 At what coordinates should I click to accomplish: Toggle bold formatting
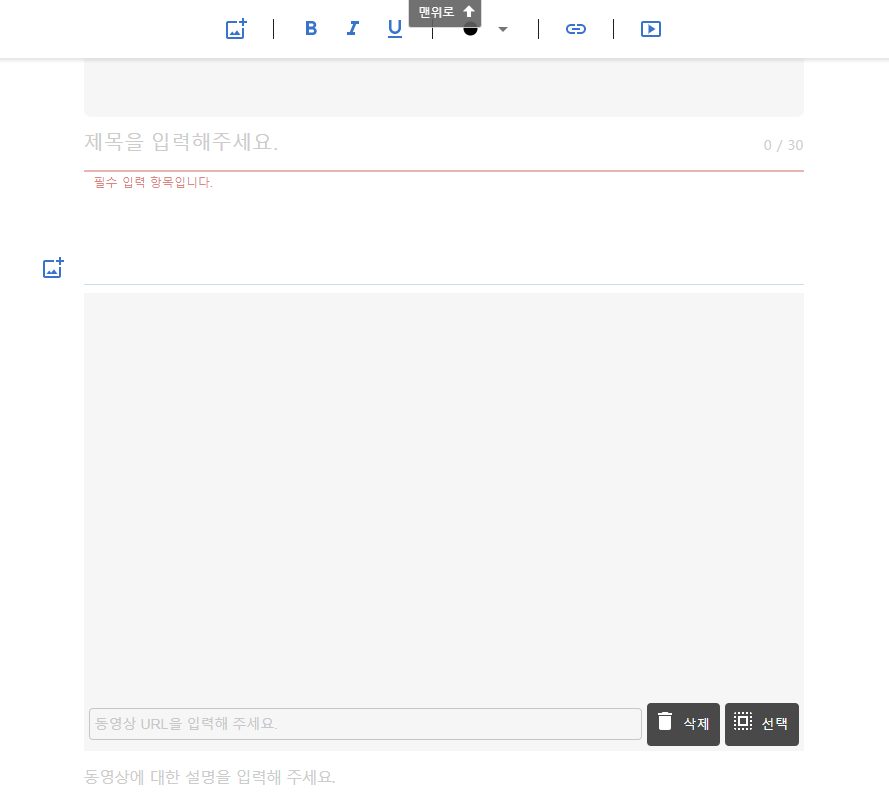pyautogui.click(x=311, y=28)
